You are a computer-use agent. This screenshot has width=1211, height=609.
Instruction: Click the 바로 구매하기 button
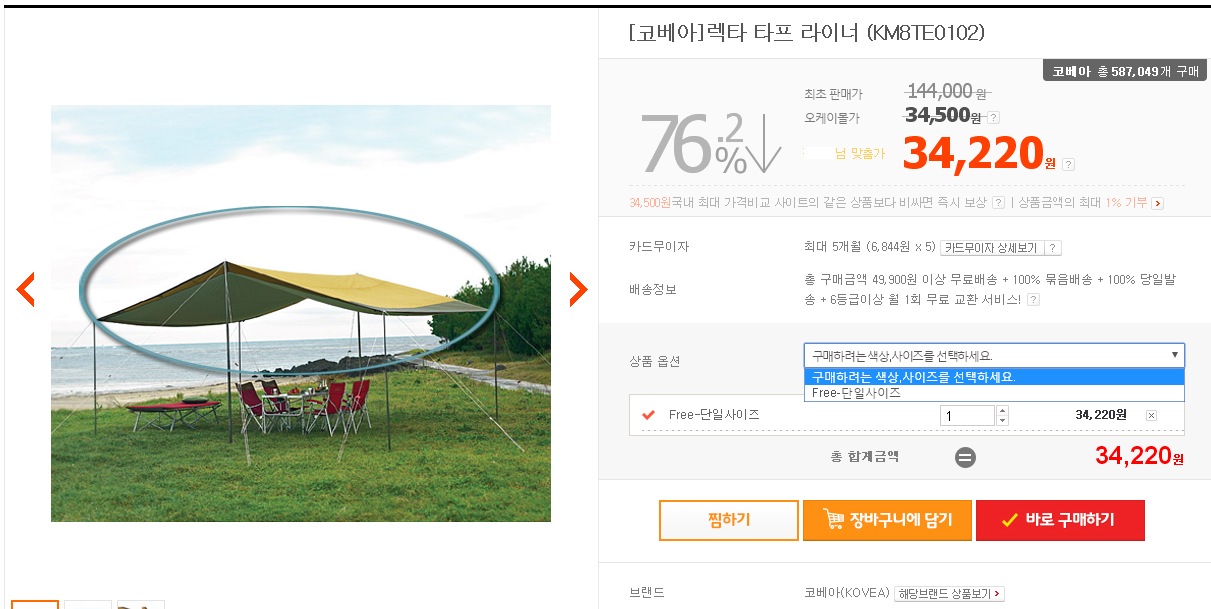pos(1060,520)
